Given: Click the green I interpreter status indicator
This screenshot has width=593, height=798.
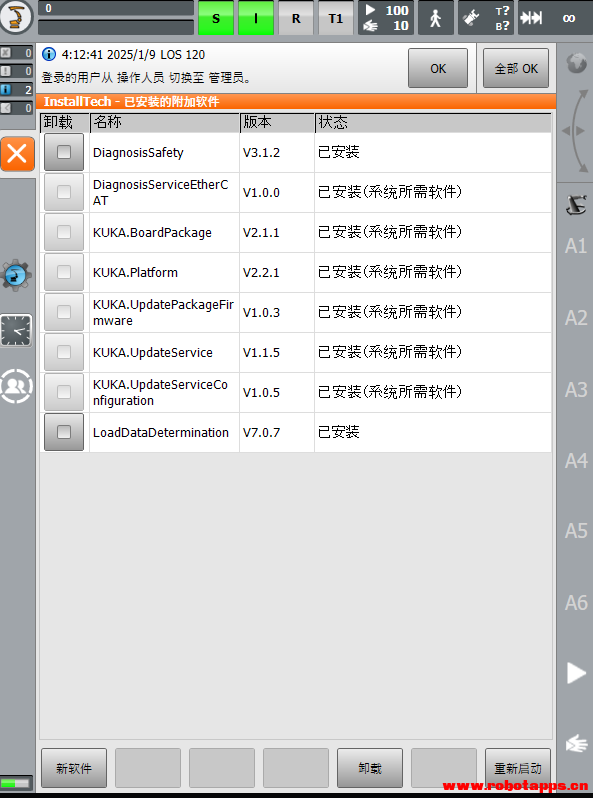Looking at the screenshot, I should [256, 18].
